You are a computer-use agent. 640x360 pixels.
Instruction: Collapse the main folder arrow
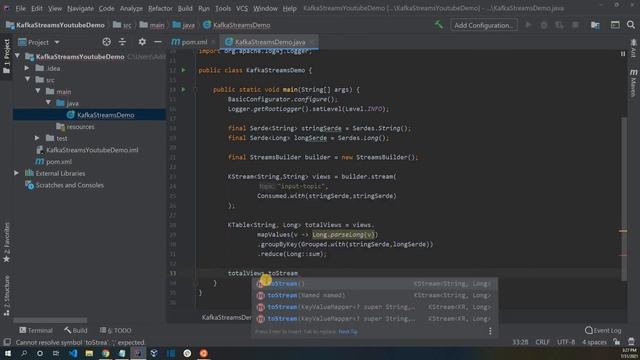pyautogui.click(x=38, y=91)
